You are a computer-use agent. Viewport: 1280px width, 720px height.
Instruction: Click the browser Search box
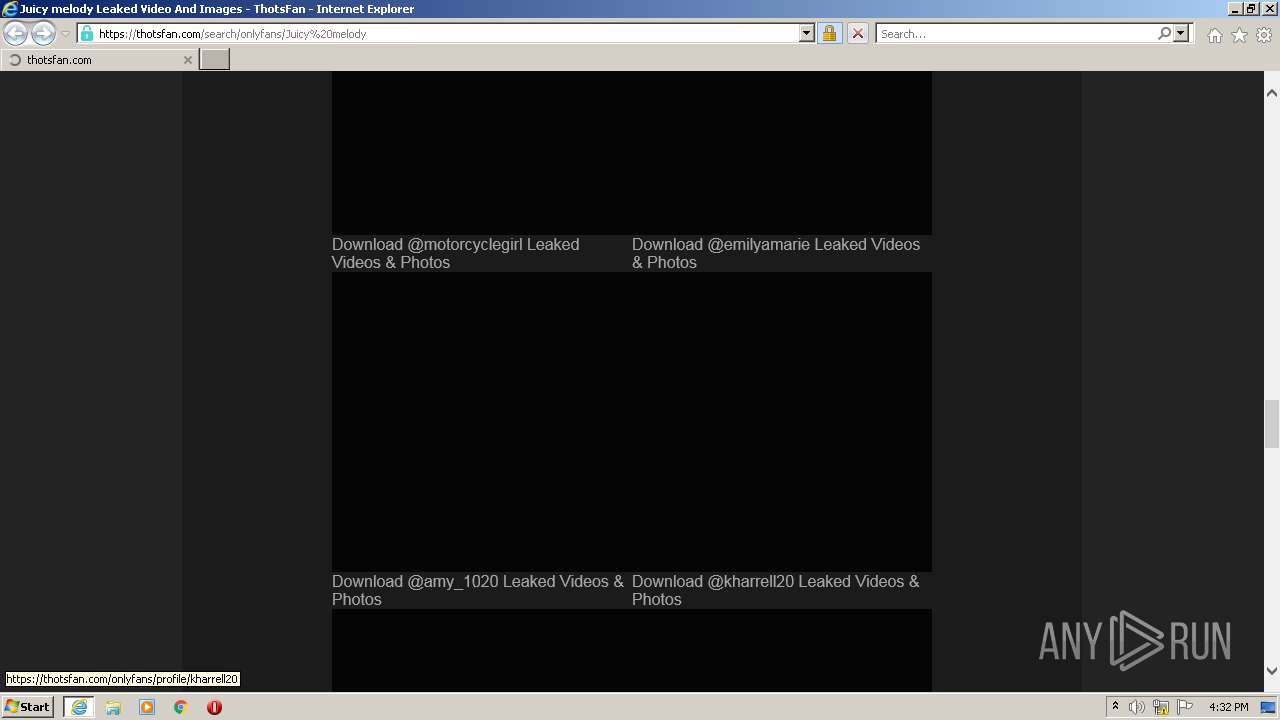click(1016, 33)
